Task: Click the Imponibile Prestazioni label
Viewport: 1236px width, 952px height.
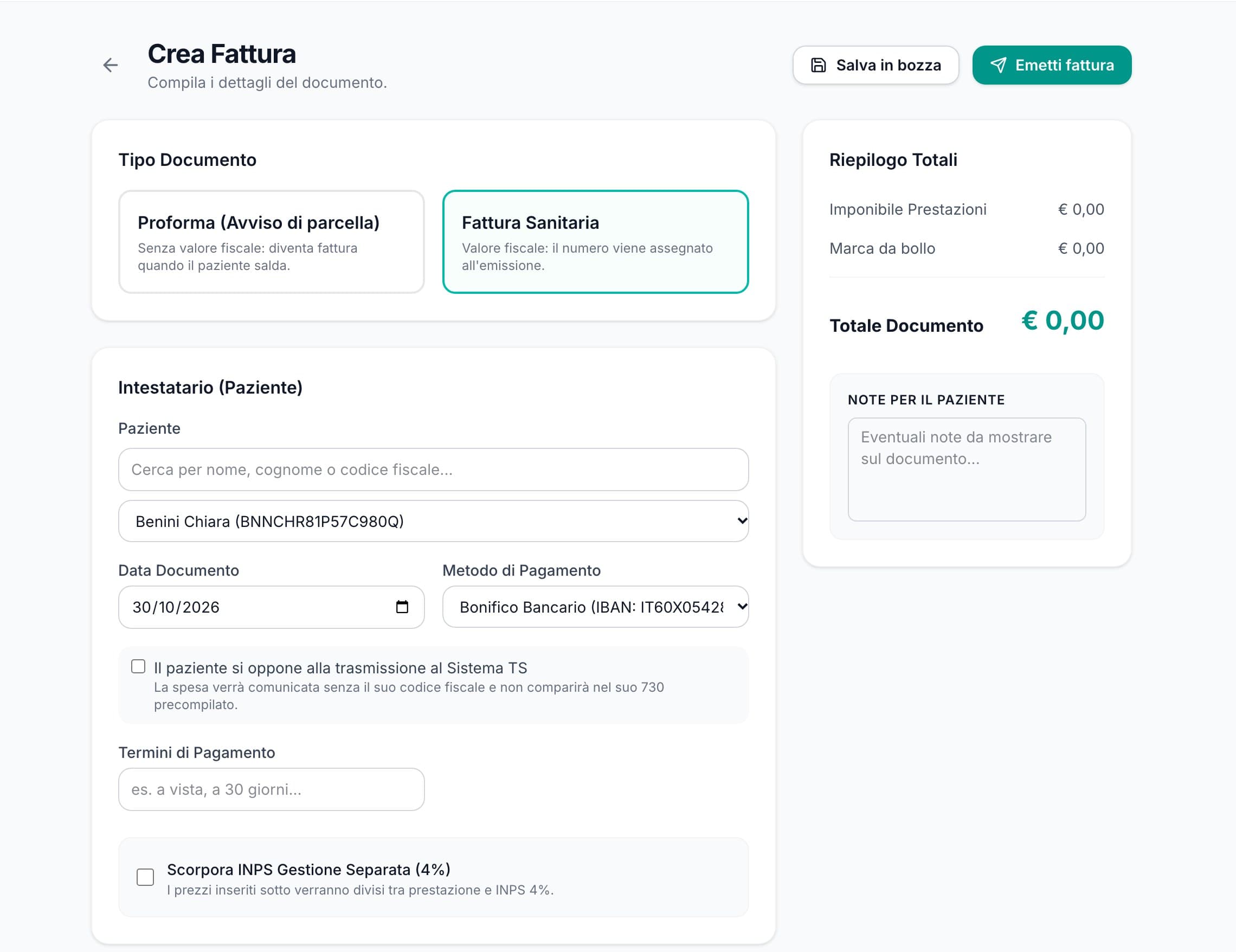Action: point(908,209)
